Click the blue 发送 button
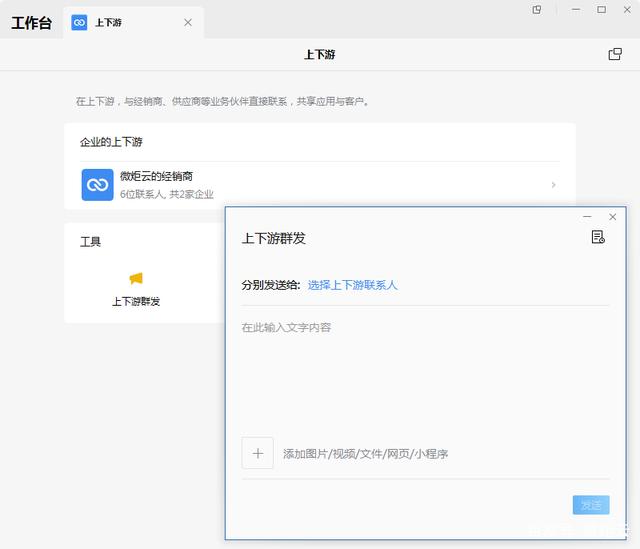640x549 pixels. click(591, 505)
